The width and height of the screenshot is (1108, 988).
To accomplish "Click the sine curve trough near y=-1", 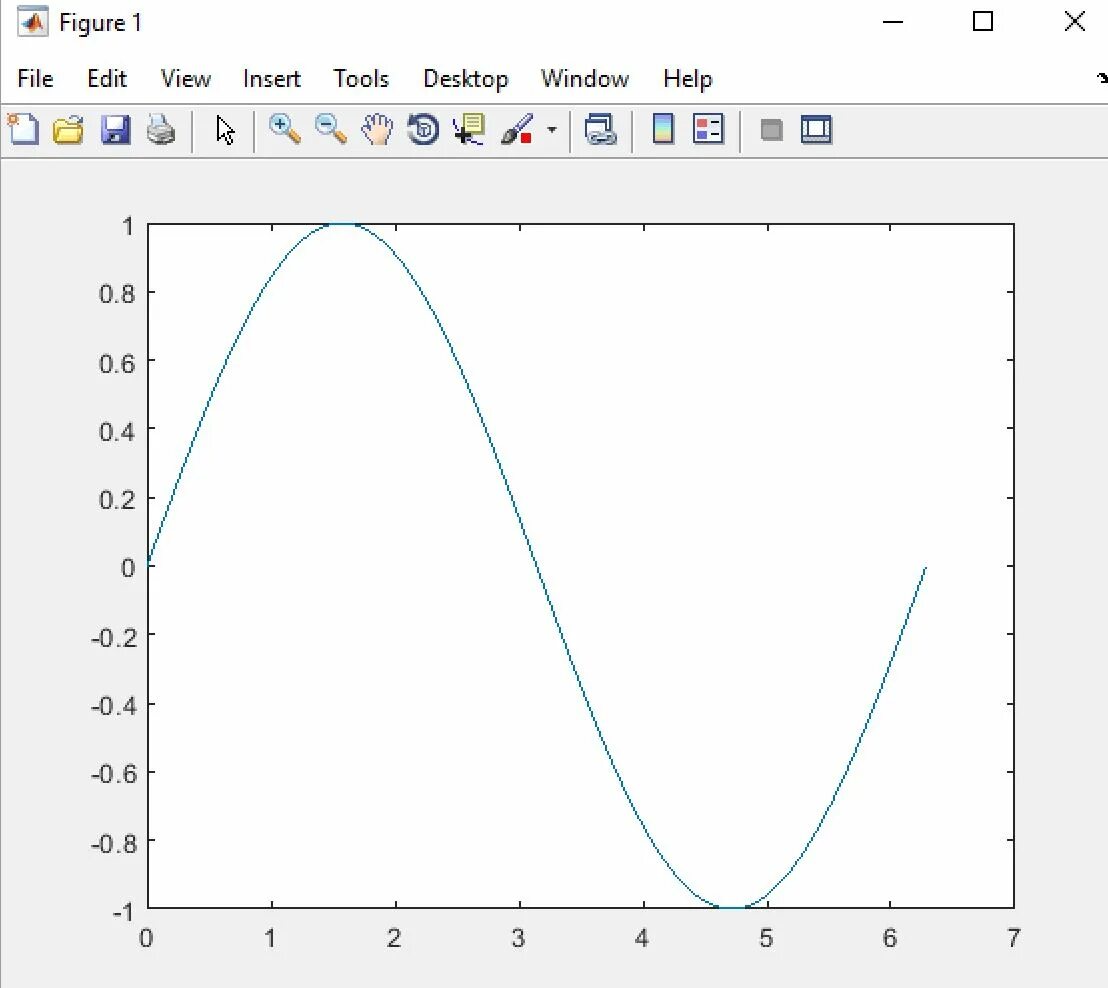I will [733, 906].
